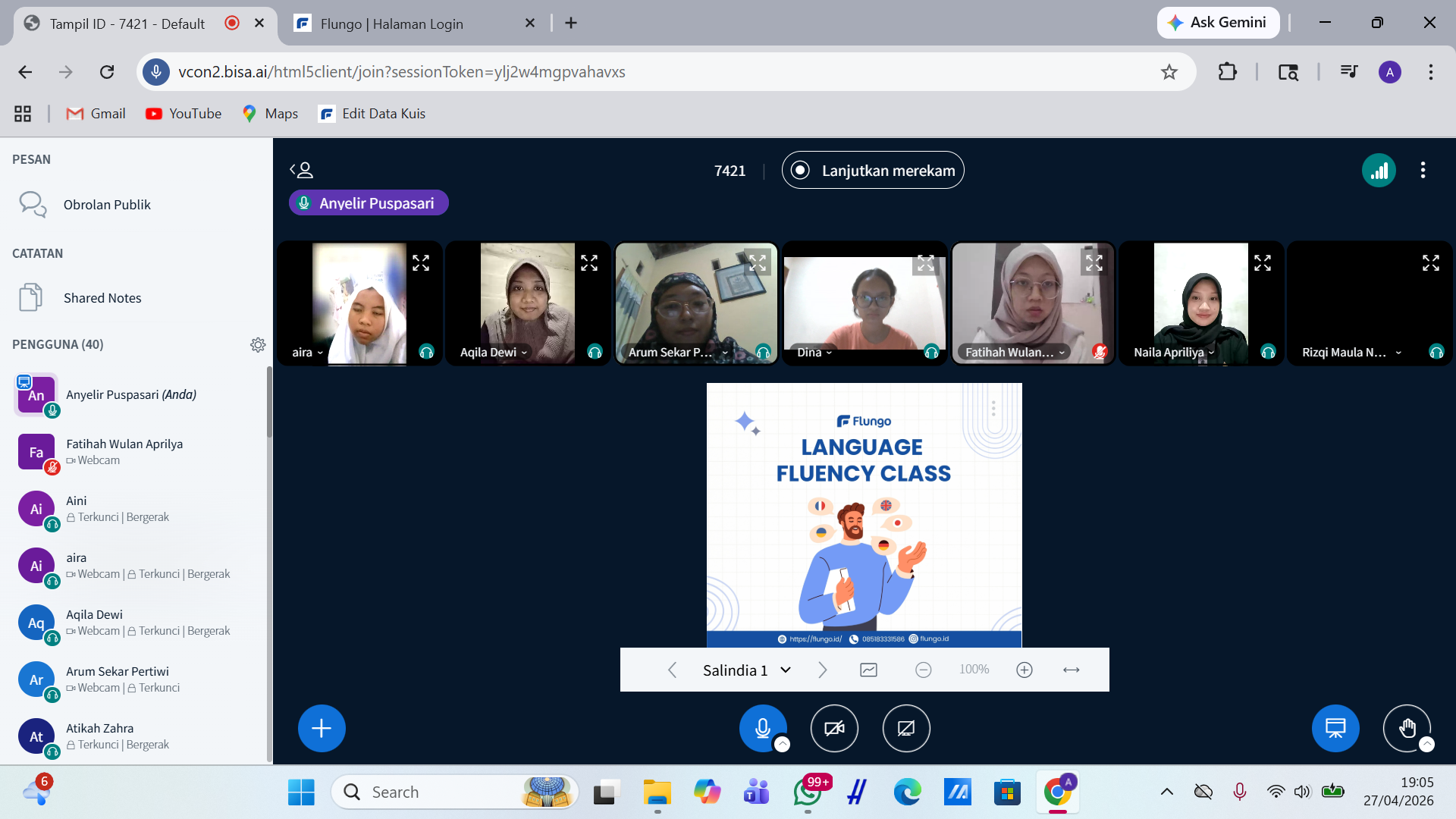Open the Maps bookmark
Viewport: 1456px width, 819px height.
pos(270,114)
